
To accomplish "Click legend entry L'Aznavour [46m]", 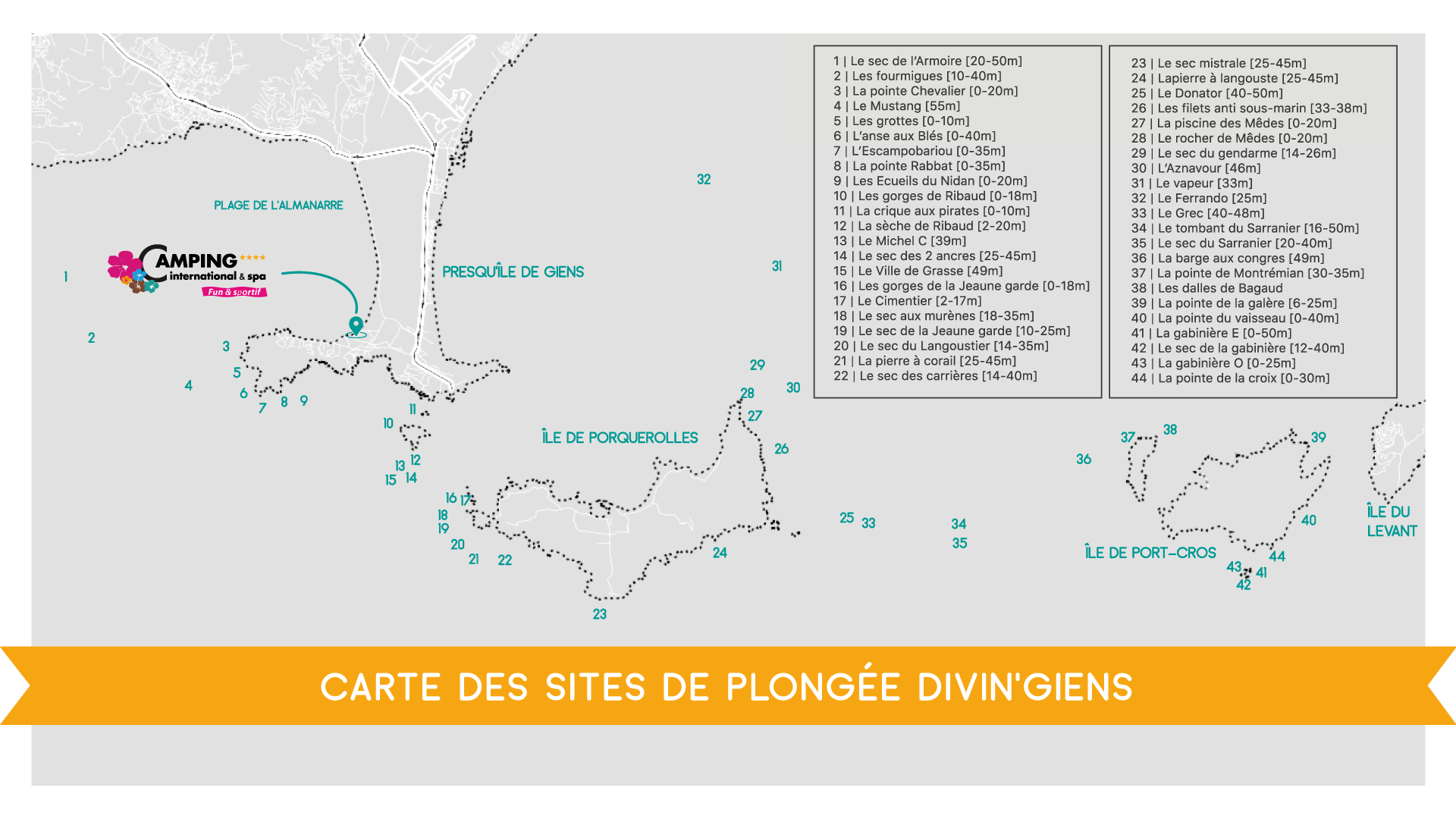I will tap(1196, 168).
